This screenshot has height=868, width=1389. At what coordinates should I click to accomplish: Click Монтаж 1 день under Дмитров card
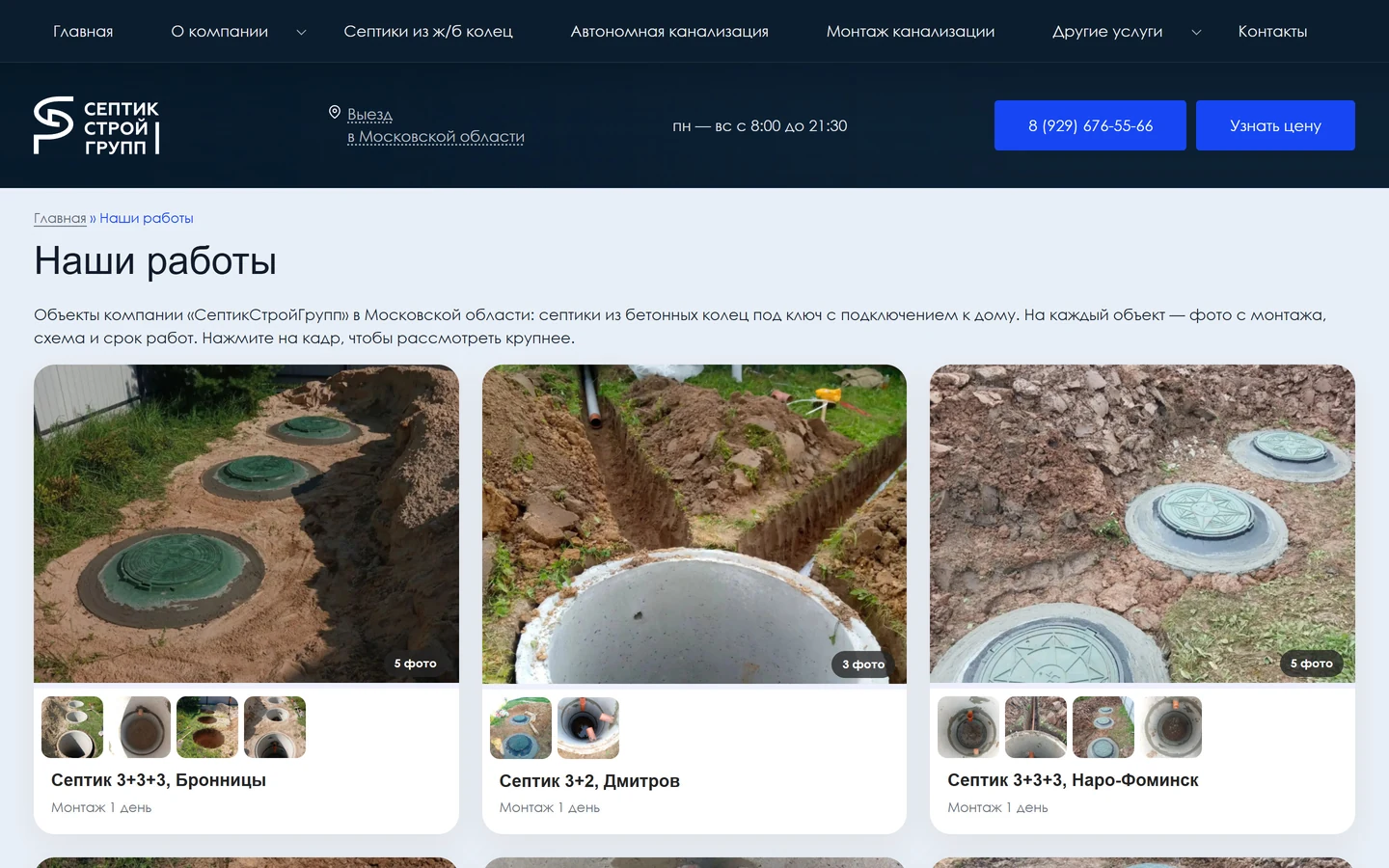(550, 808)
